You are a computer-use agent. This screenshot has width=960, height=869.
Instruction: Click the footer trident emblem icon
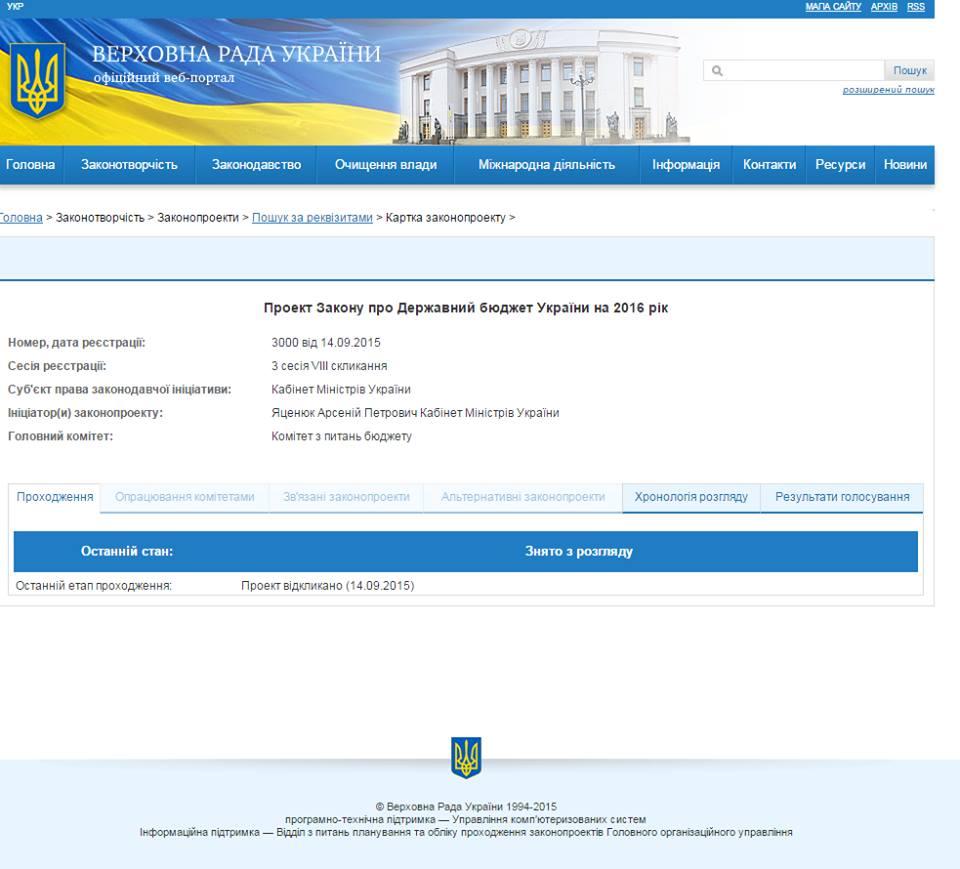(x=466, y=757)
